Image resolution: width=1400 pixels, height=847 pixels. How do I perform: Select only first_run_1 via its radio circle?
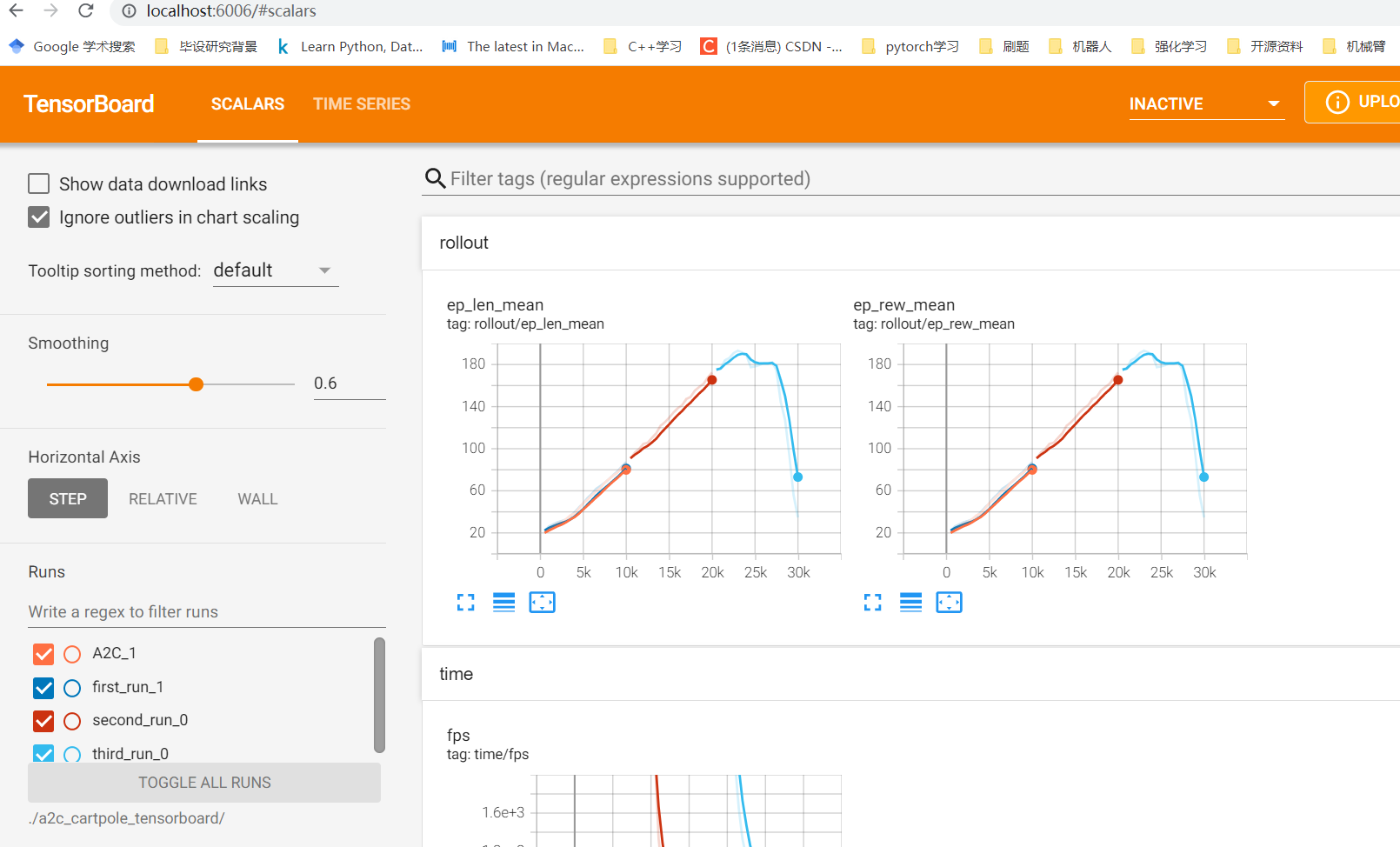coord(72,688)
